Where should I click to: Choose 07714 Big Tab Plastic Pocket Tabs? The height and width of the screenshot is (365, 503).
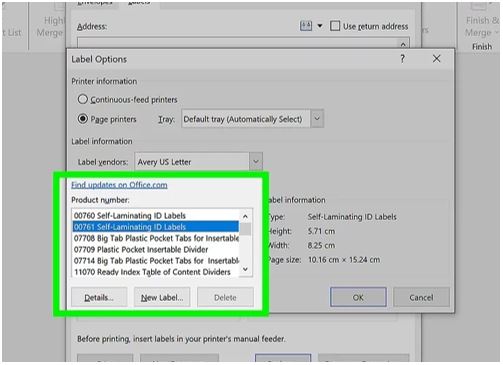click(156, 261)
